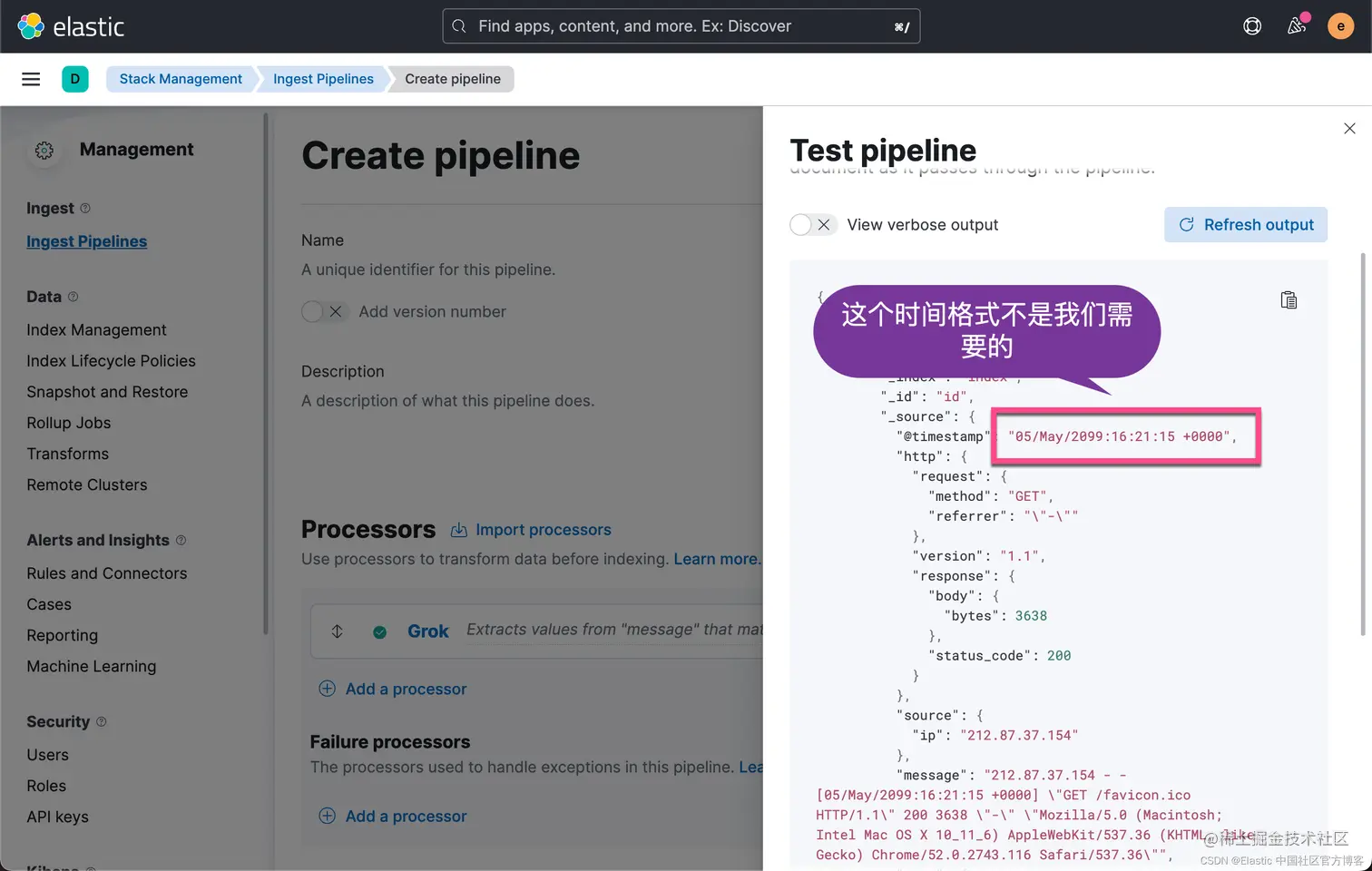Click Security info question icon
This screenshot has height=871, width=1372.
pos(102,721)
